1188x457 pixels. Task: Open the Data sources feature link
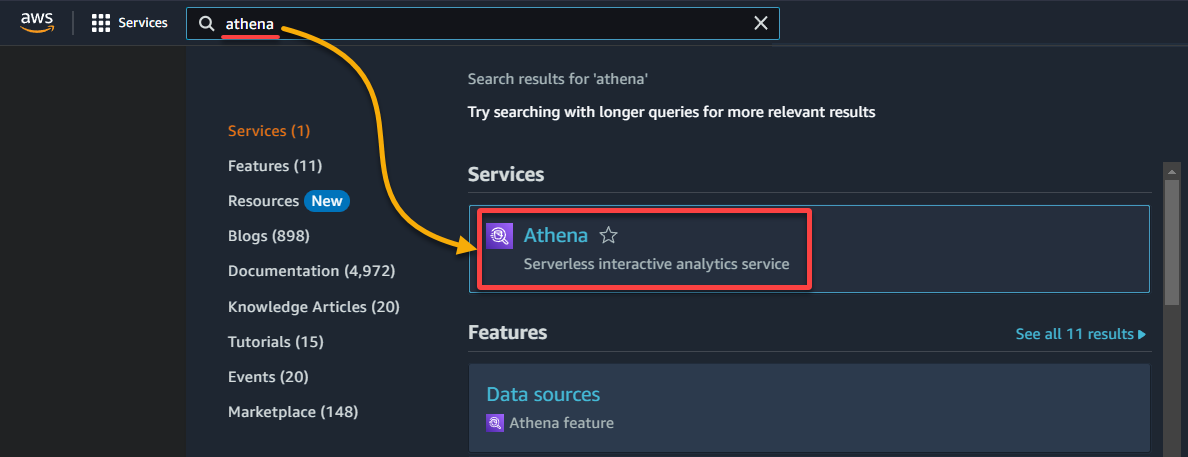[543, 395]
